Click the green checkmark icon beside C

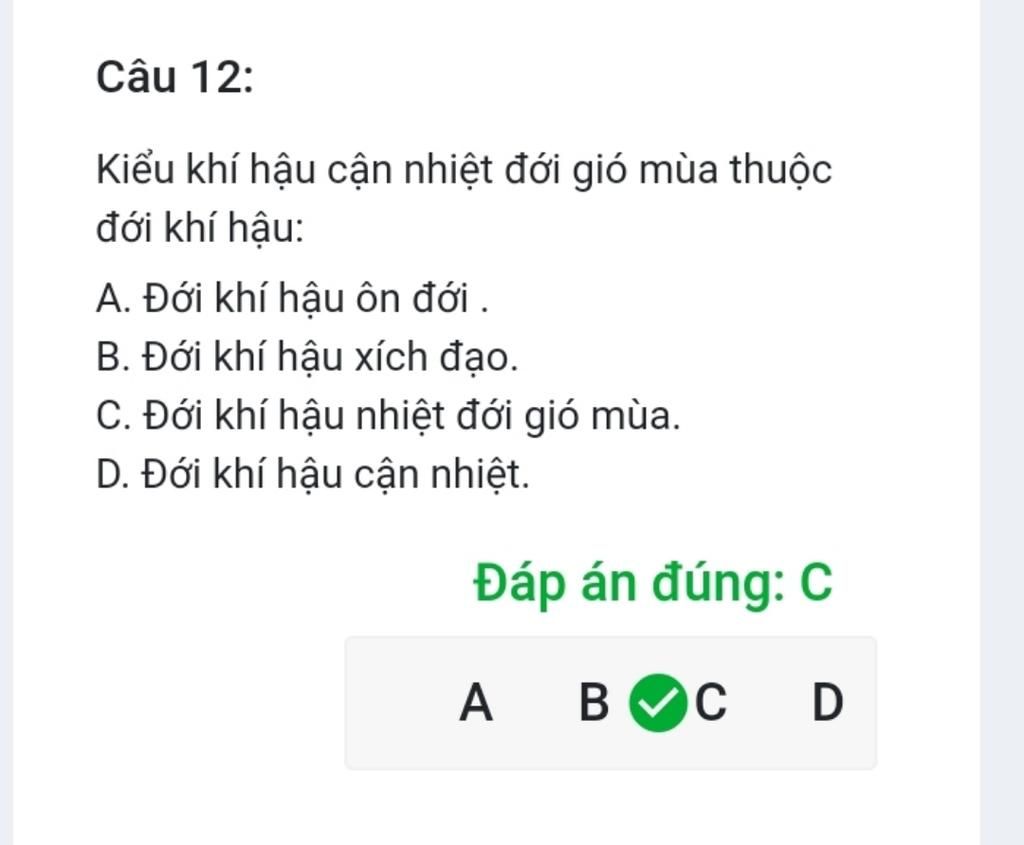pyautogui.click(x=659, y=703)
